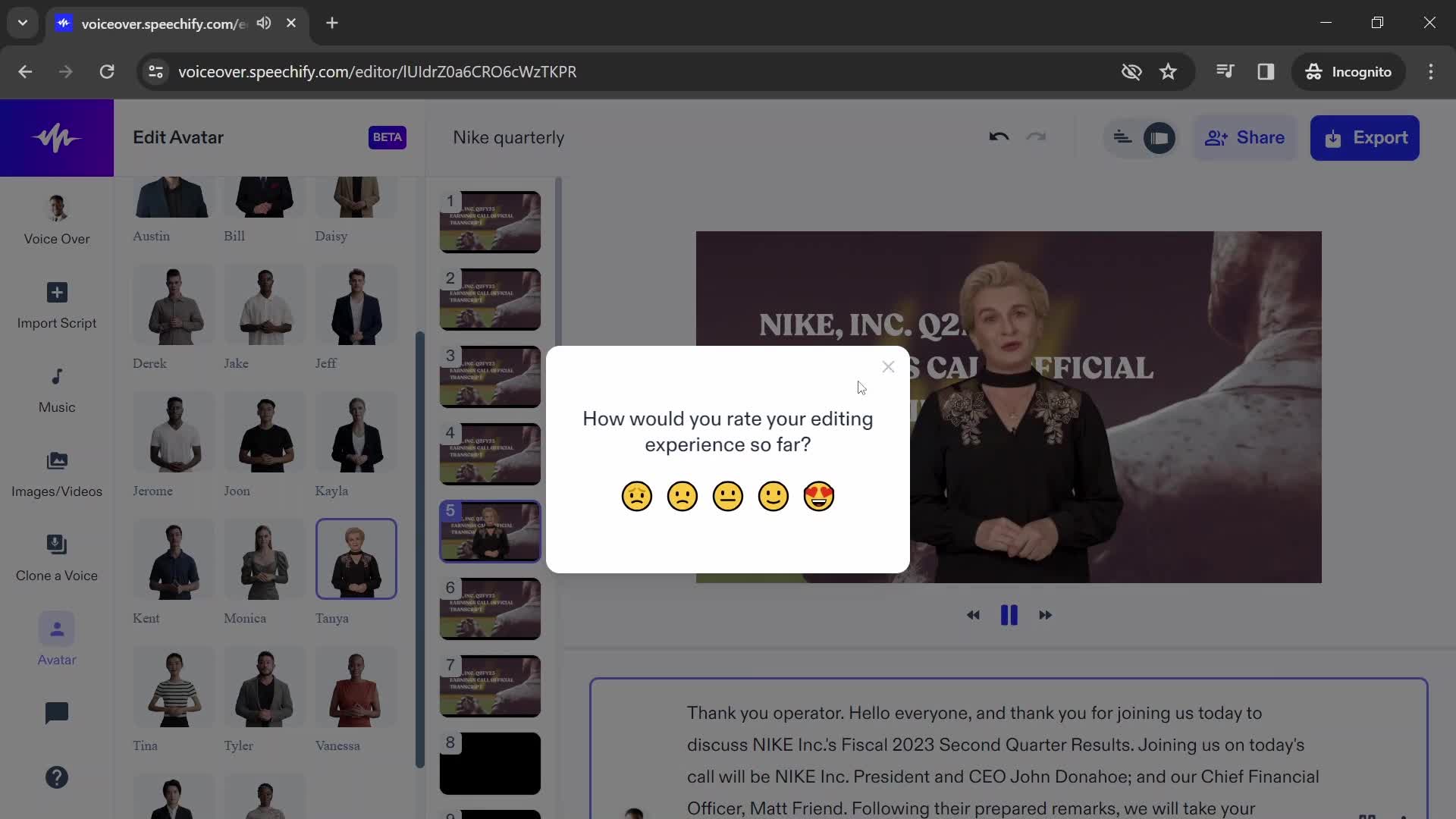Select the neutral face emoji rating
The height and width of the screenshot is (819, 1456).
pyautogui.click(x=727, y=497)
